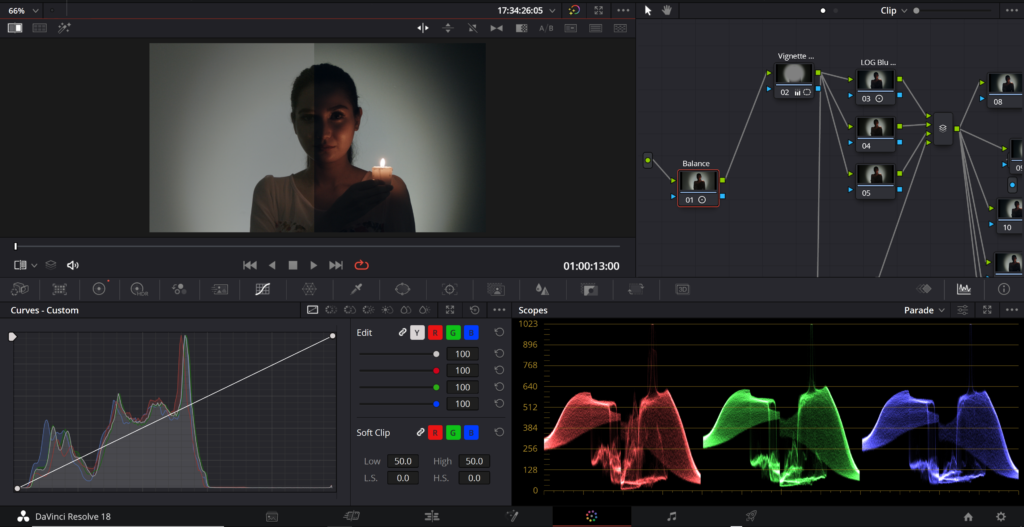Switch to the Fairlight audio page
Viewport: 1024px width, 527px height.
(x=672, y=516)
